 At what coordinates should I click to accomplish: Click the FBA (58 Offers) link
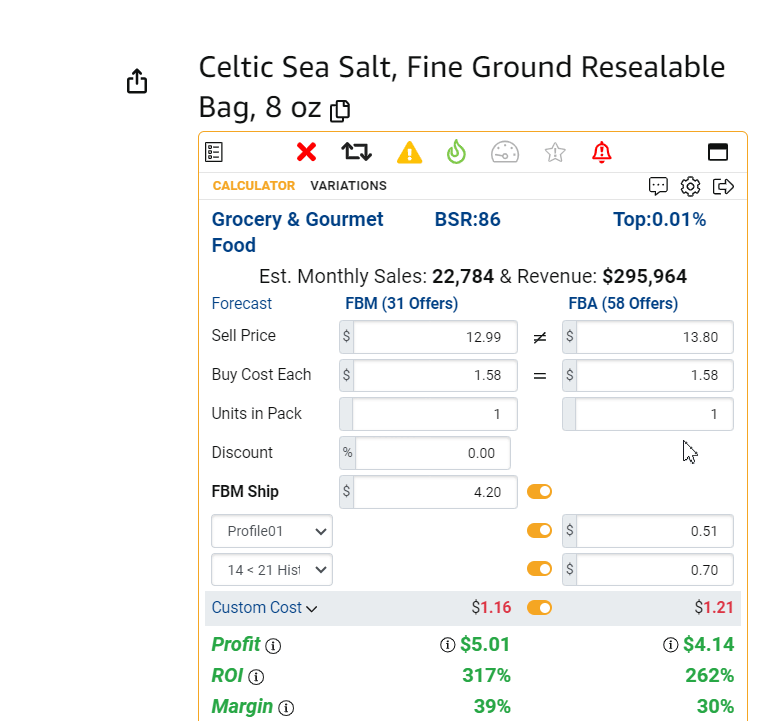[x=623, y=304]
